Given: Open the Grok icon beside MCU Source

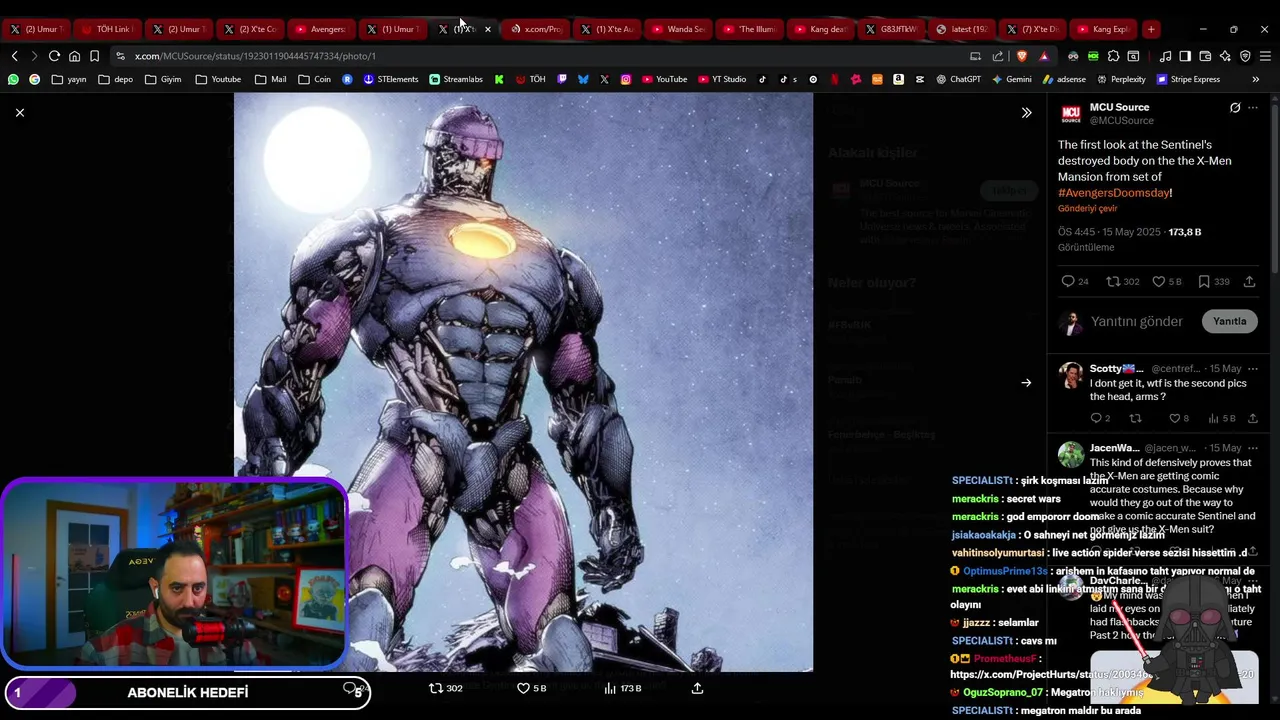Looking at the screenshot, I should click(1235, 108).
